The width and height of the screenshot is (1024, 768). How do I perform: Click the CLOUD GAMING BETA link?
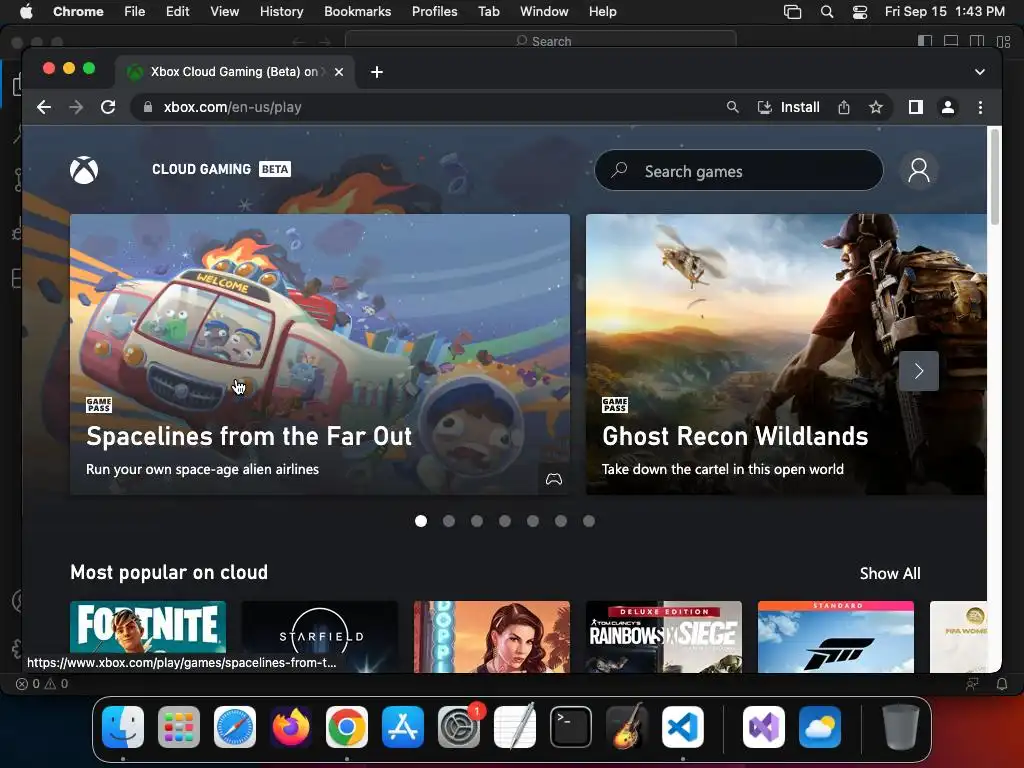(x=221, y=169)
